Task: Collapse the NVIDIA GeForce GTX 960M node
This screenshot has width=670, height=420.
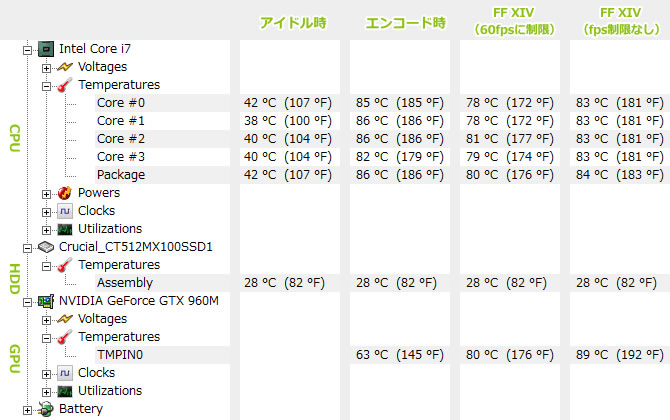Action: pos(27,303)
